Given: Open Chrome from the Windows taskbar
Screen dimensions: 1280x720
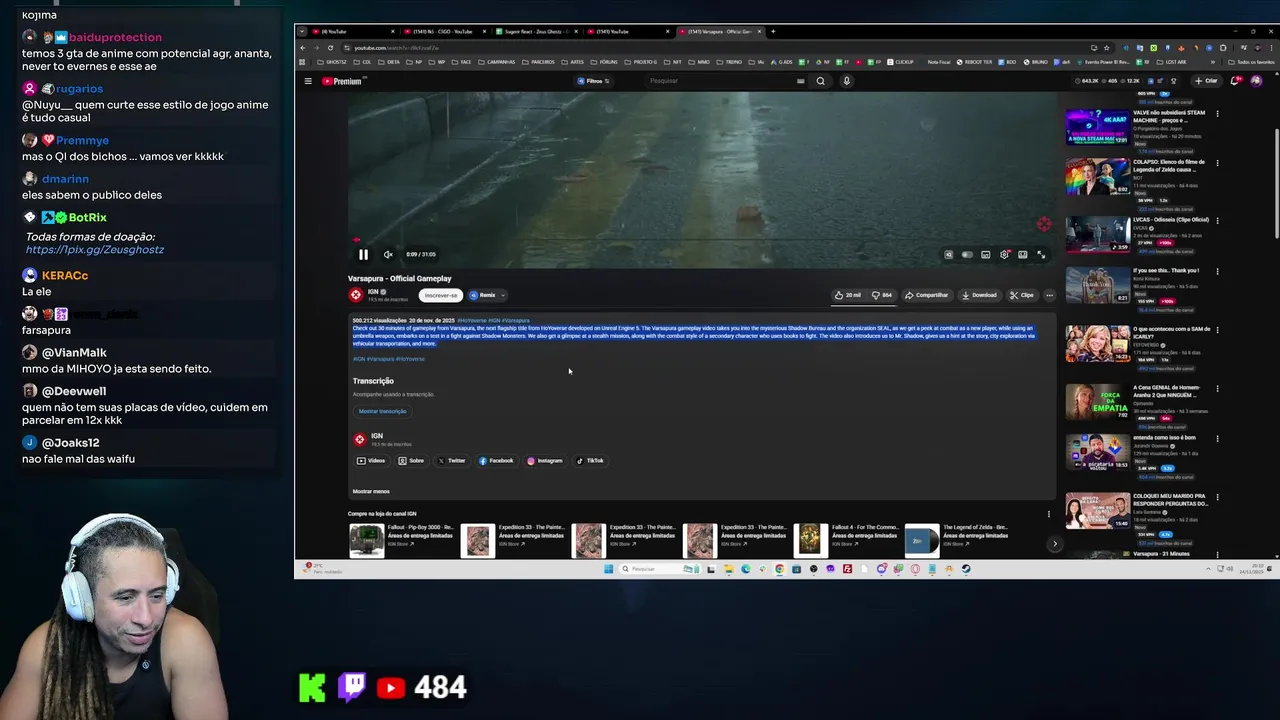Looking at the screenshot, I should (x=779, y=569).
